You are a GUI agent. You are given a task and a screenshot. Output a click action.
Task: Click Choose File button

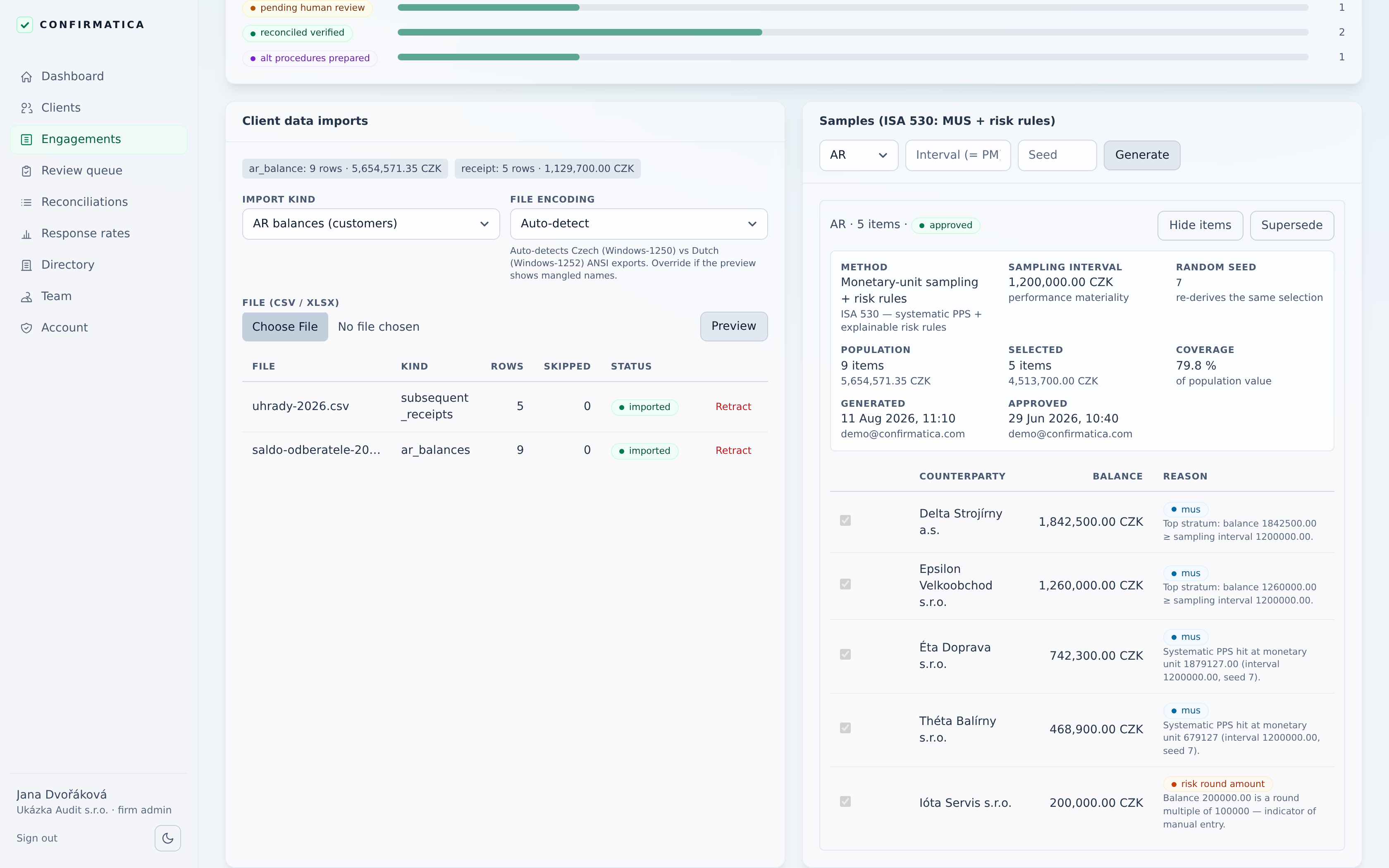click(285, 327)
